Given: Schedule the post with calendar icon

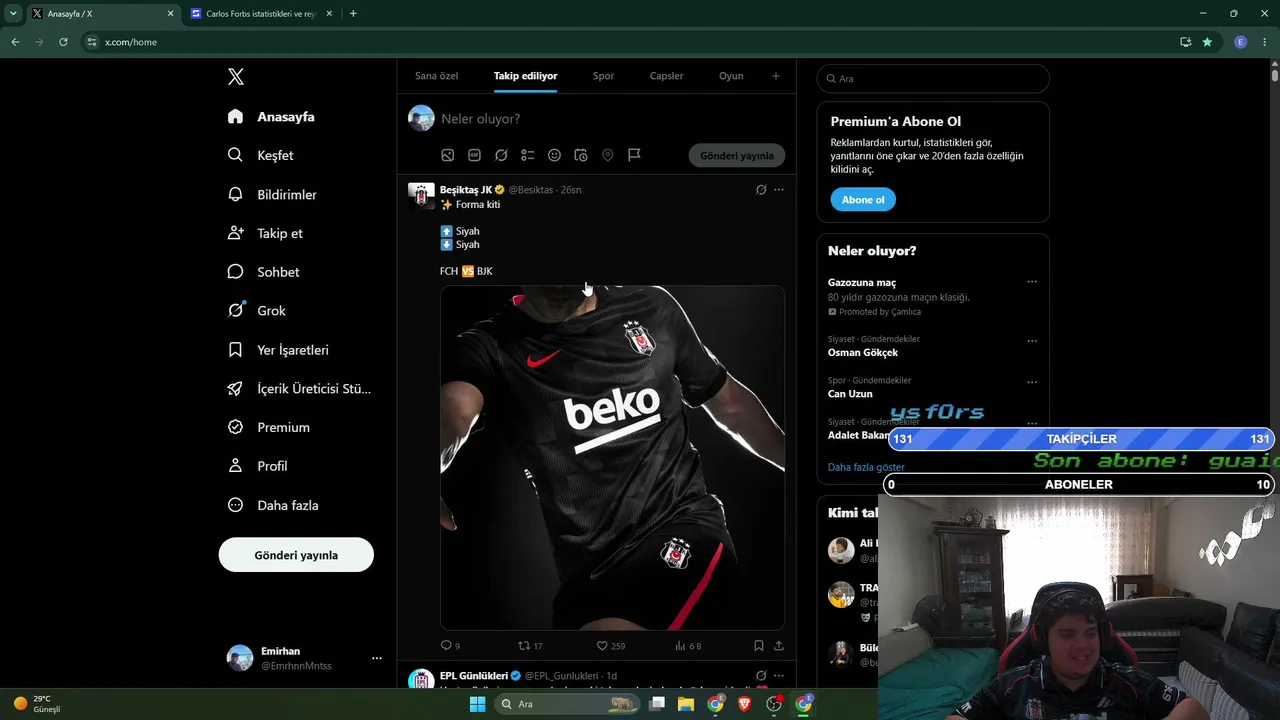Looking at the screenshot, I should point(581,155).
